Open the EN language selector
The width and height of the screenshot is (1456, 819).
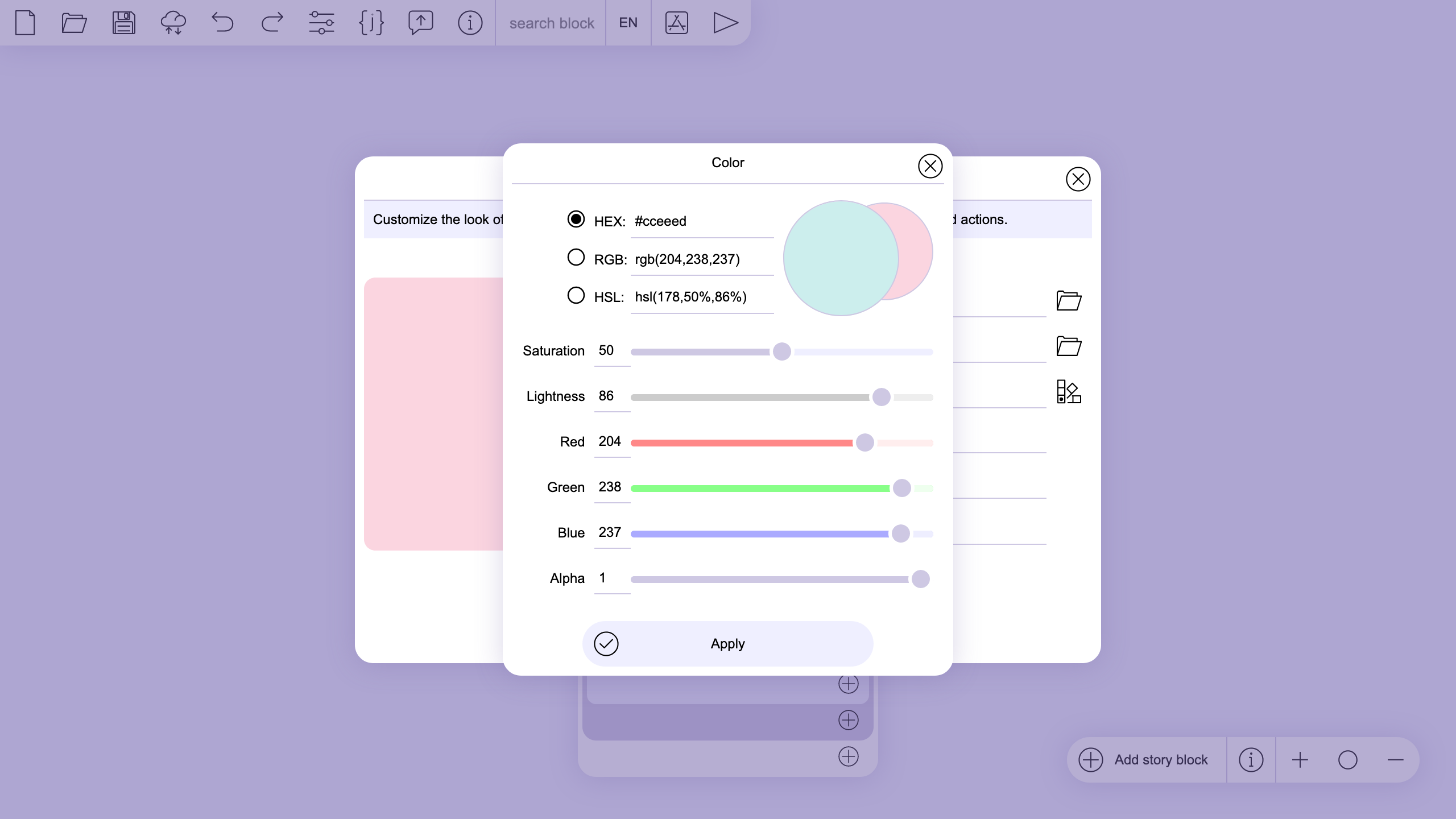point(628,23)
